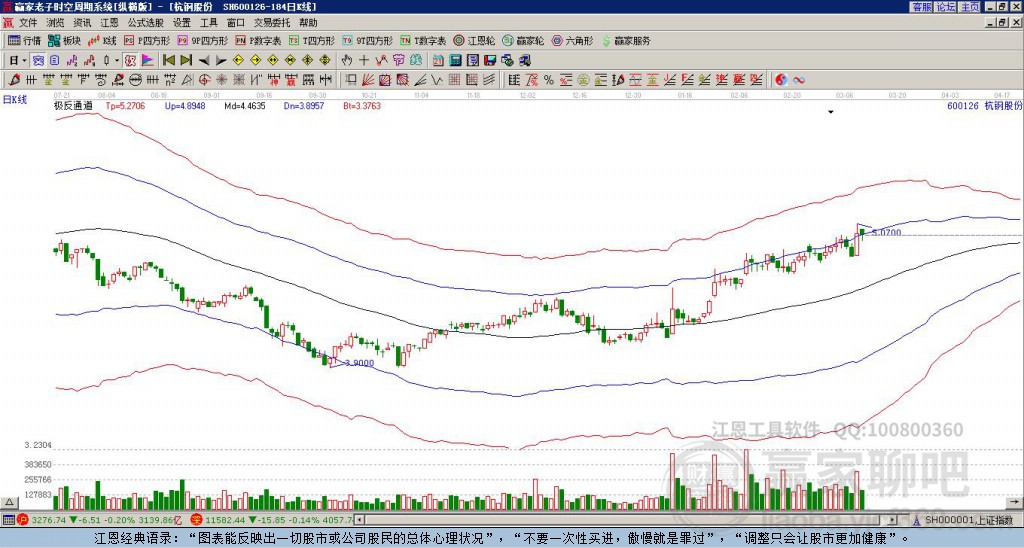
Task: Click the 主页 button in title bar
Action: pos(970,7)
